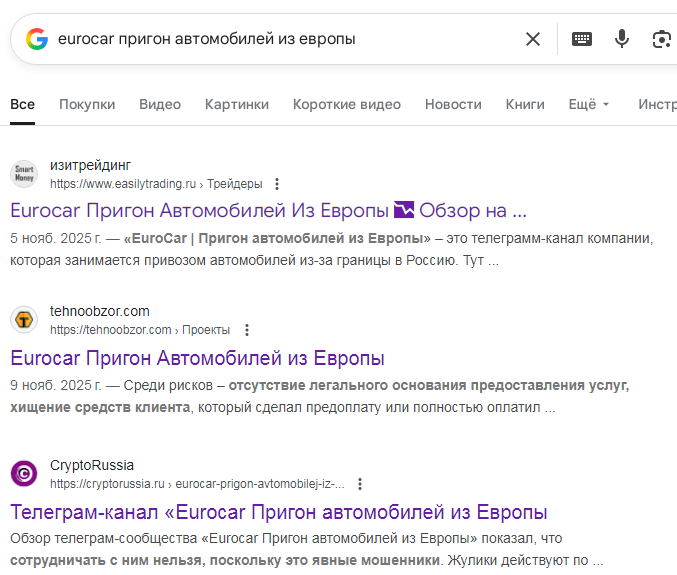Open the Инструменты button
The width and height of the screenshot is (677, 575).
click(x=657, y=104)
